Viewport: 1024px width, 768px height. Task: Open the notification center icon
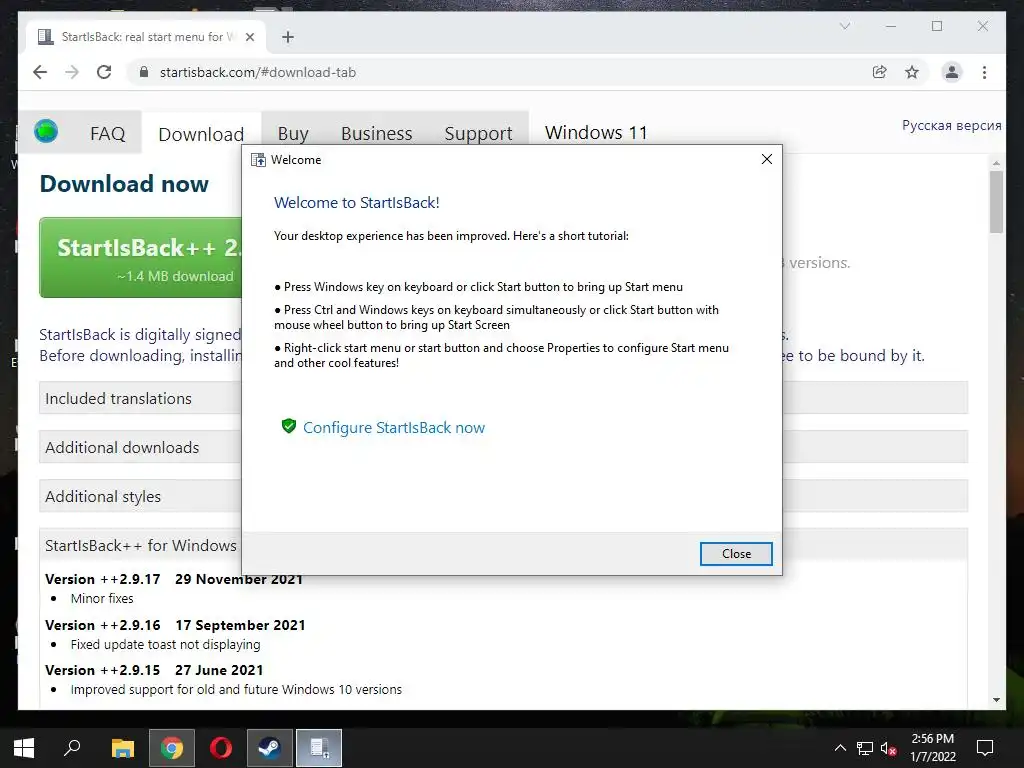pos(985,748)
